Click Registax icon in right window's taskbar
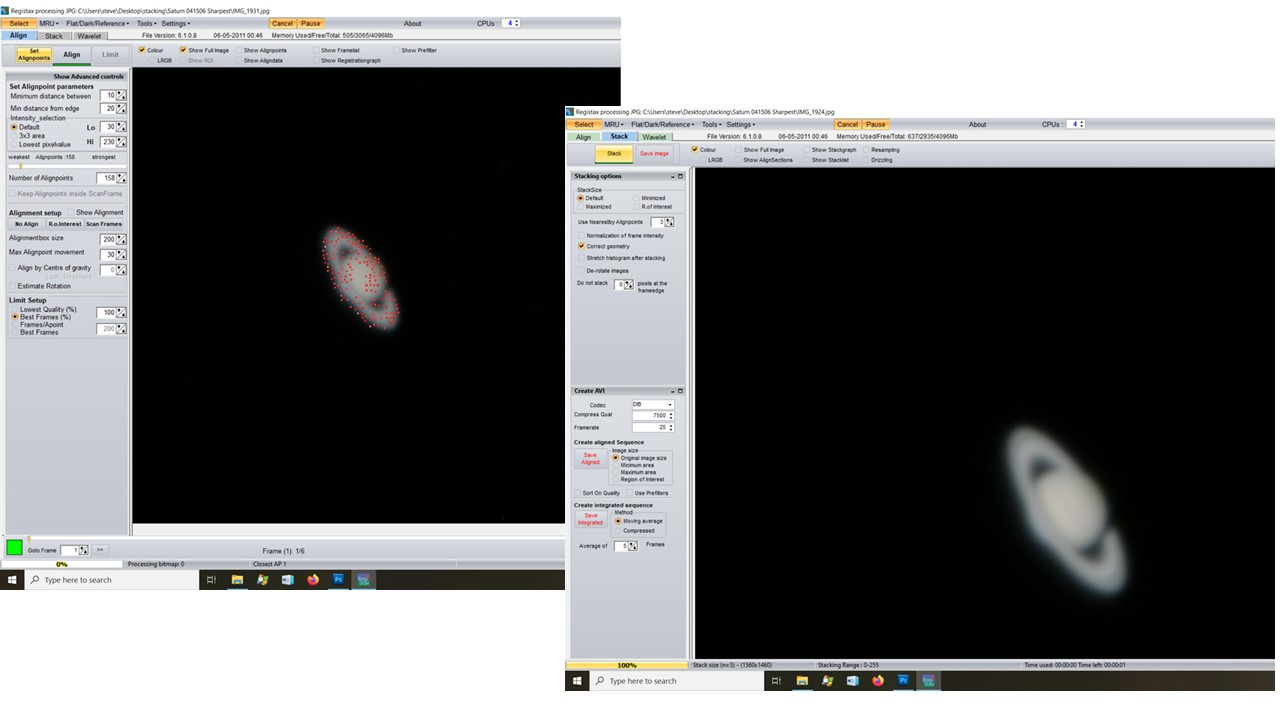1280x720 pixels. click(x=929, y=681)
